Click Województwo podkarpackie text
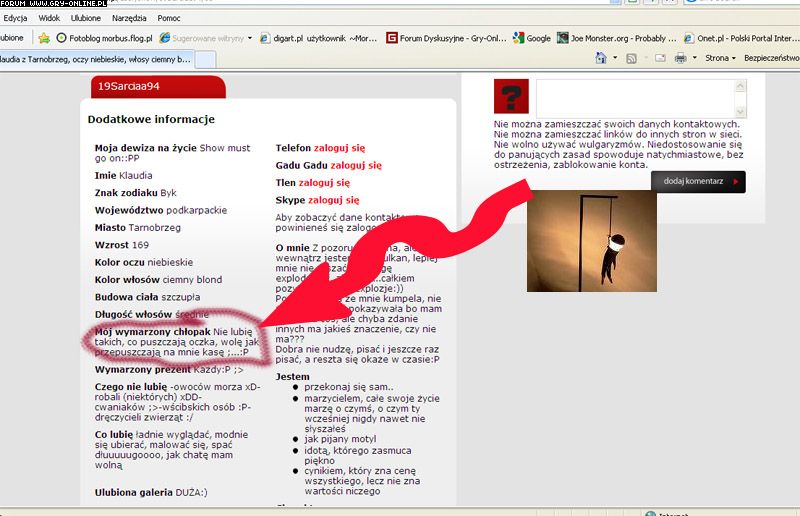 pyautogui.click(x=161, y=210)
